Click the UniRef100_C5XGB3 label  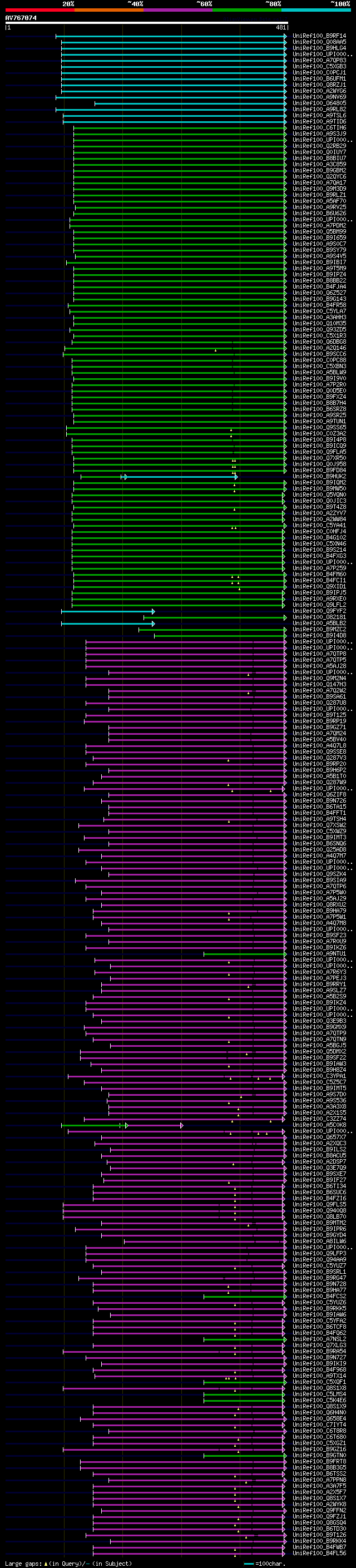click(319, 66)
